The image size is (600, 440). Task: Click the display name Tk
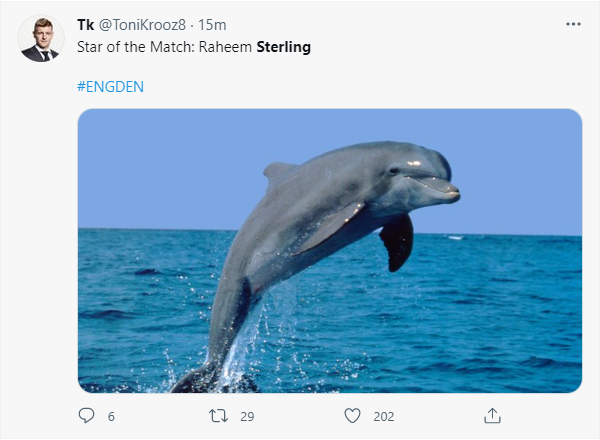[x=86, y=25]
